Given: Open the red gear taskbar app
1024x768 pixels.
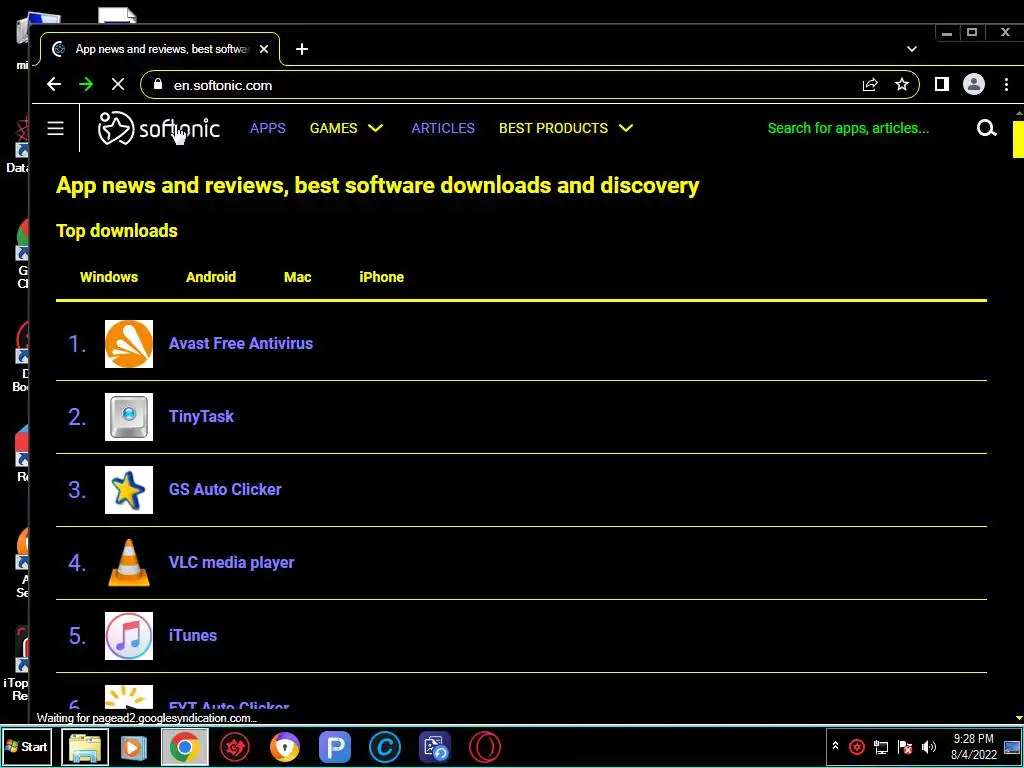Looking at the screenshot, I should [234, 747].
